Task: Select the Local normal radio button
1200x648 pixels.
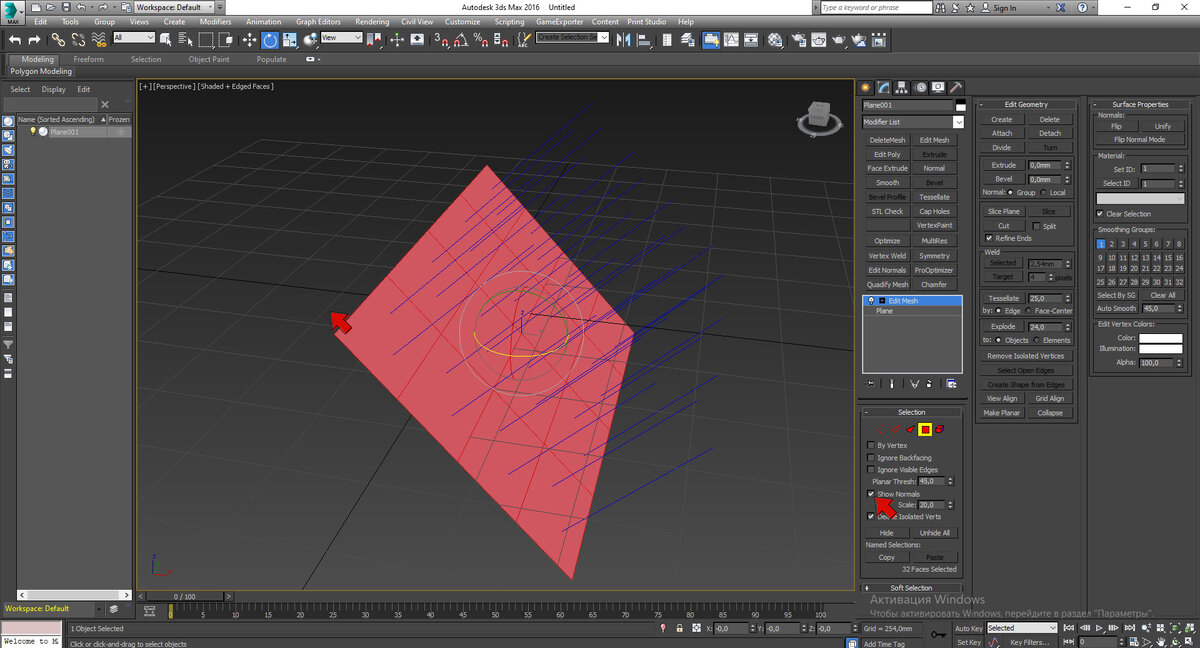Action: tap(1043, 192)
